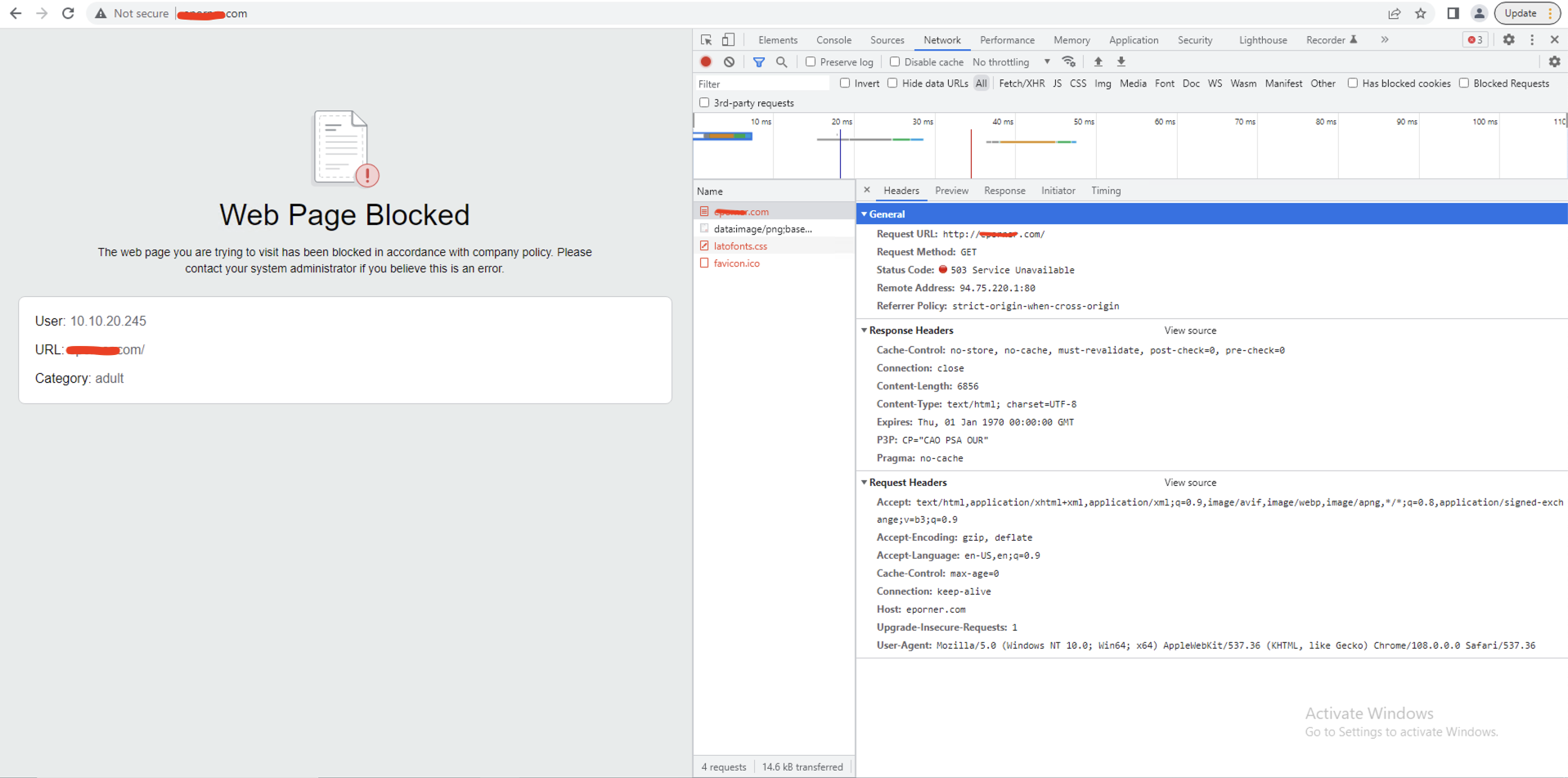Open the Security tab
This screenshot has width=1568, height=778.
click(x=1195, y=40)
